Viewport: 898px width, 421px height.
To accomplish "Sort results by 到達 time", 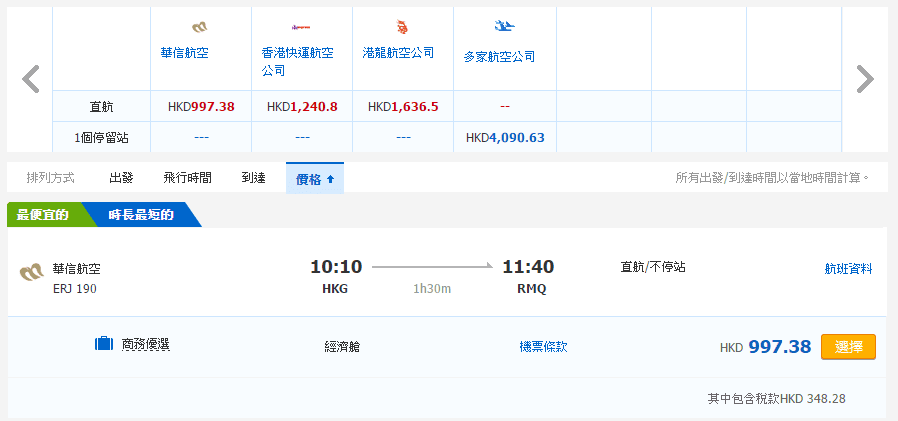I will 253,178.
